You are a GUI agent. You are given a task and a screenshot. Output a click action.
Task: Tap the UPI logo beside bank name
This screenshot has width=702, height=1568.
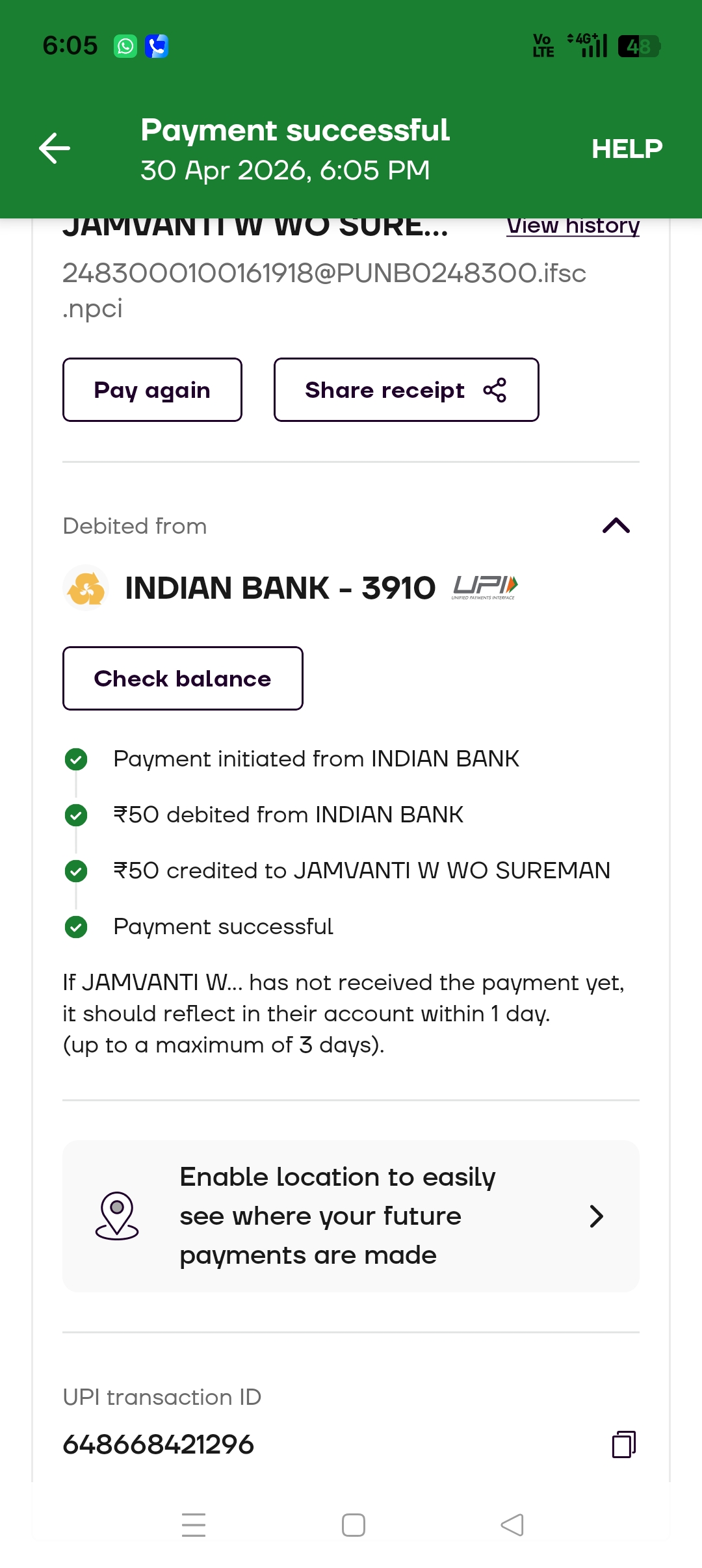pyautogui.click(x=485, y=588)
